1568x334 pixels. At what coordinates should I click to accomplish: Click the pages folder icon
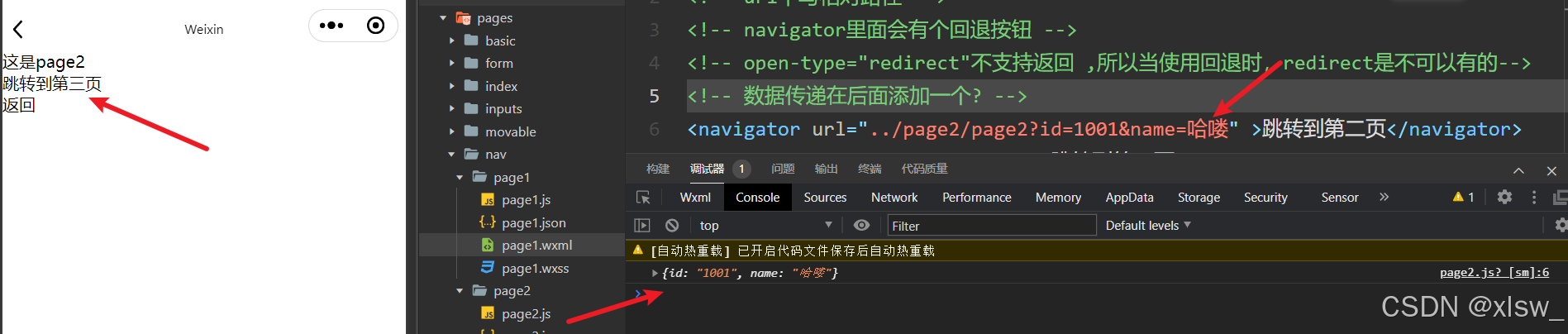464,18
